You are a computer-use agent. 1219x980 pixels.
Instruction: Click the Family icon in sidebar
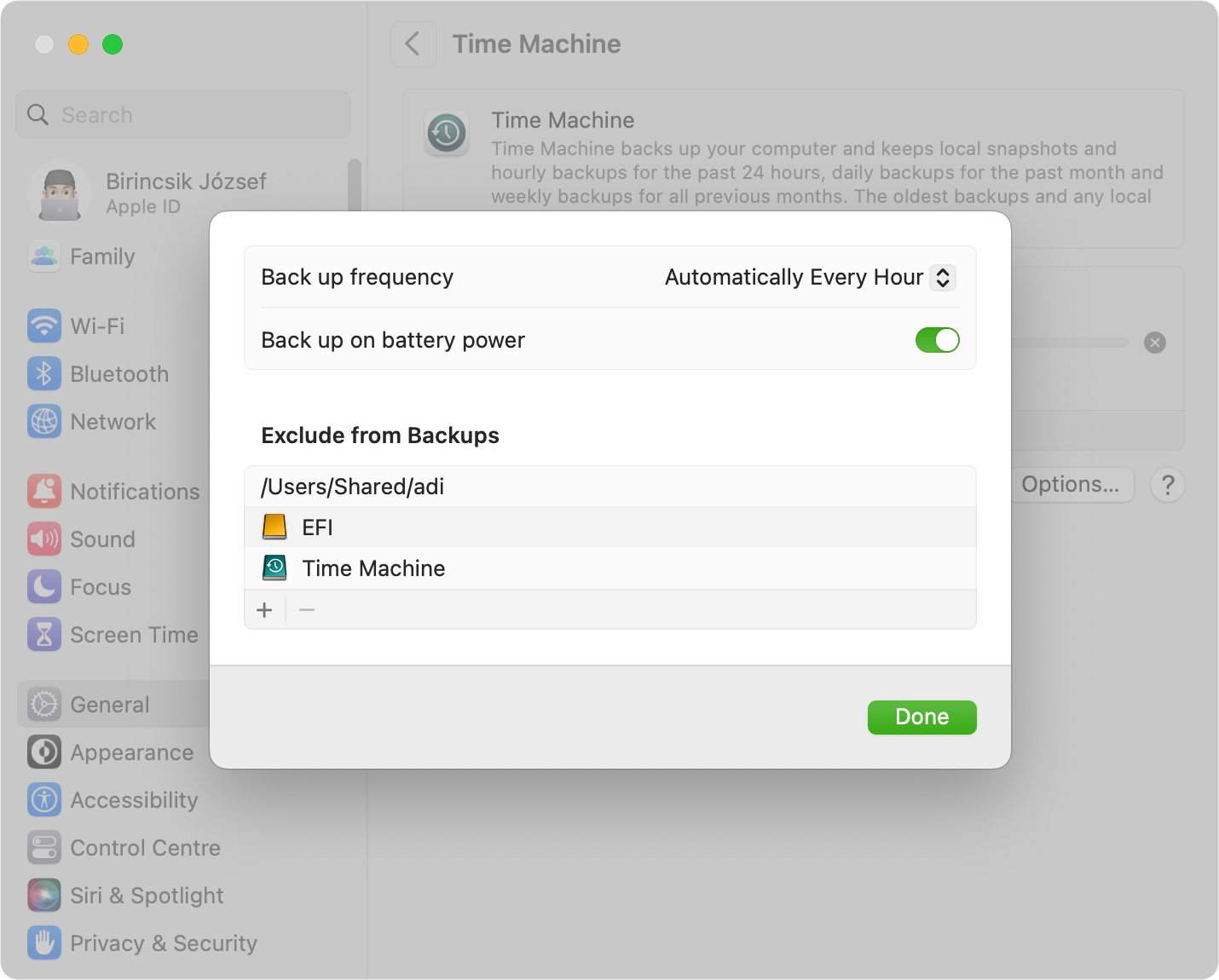click(44, 256)
